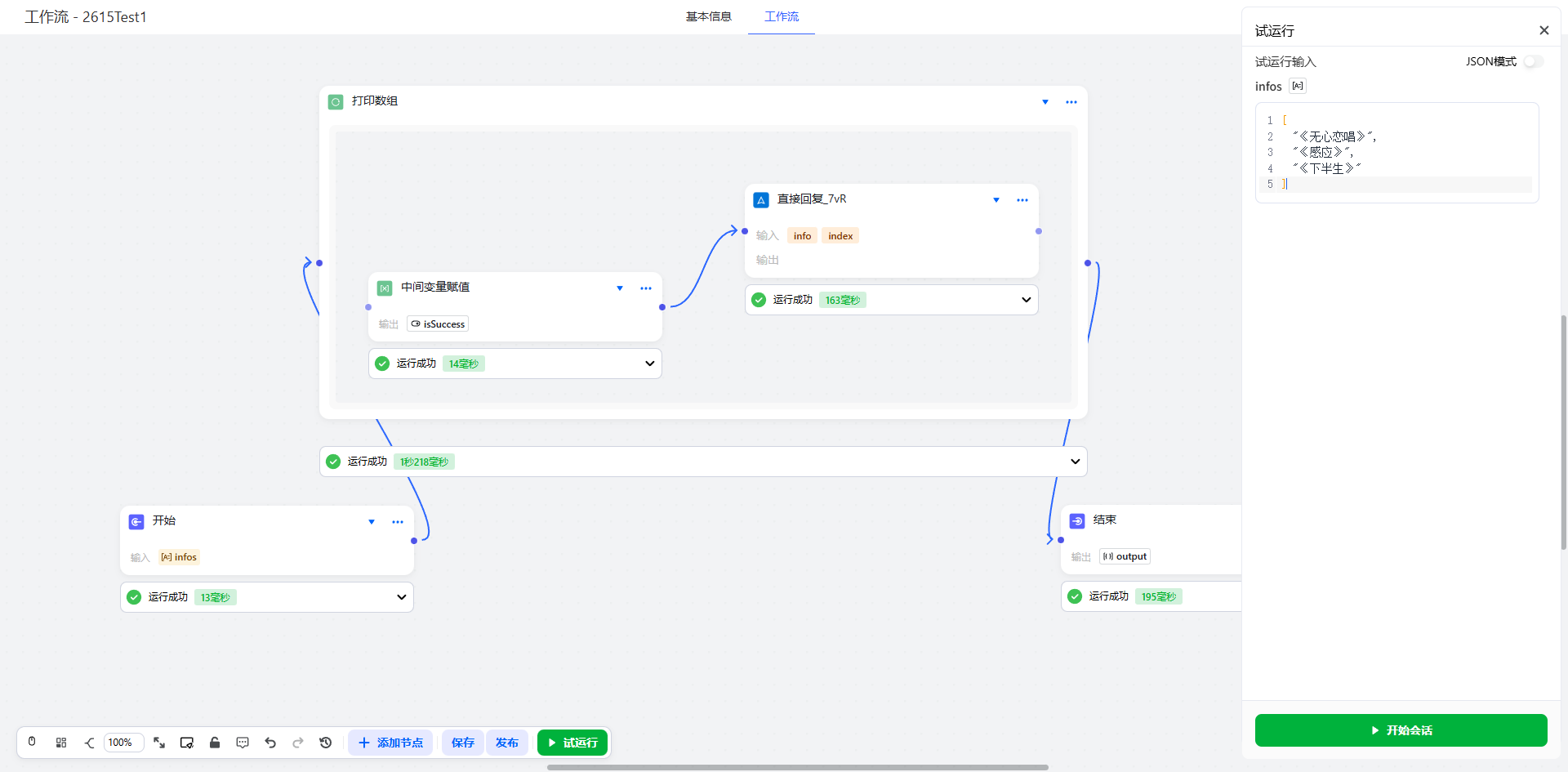Click the fit-to-screen arrows icon
The height and width of the screenshot is (772, 1568).
click(x=159, y=743)
